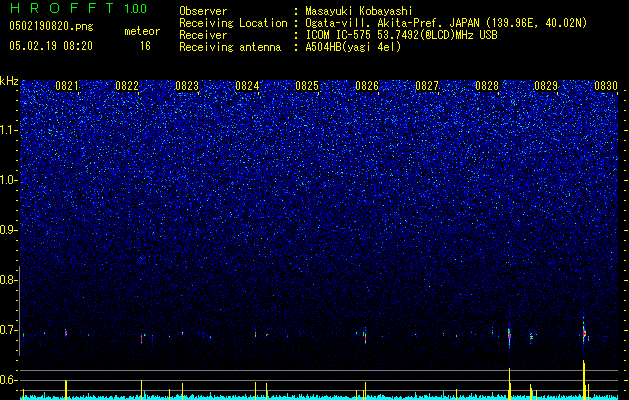Click the 'Receiving antenna' label
This screenshot has width=629, height=400.
pos(230,47)
